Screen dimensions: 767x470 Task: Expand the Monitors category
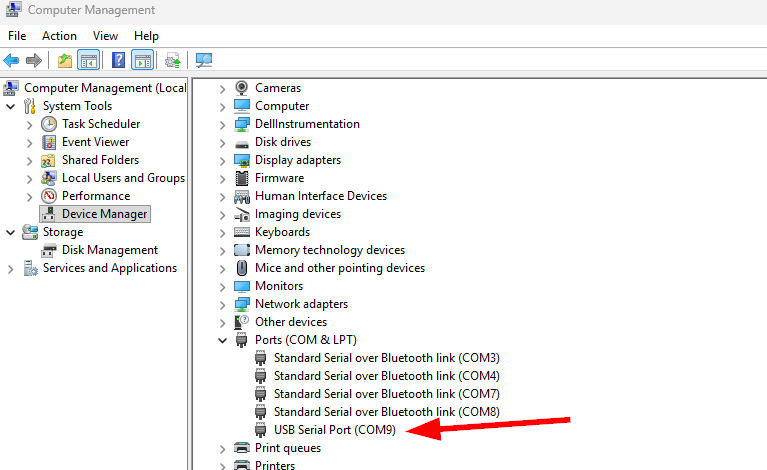click(x=223, y=287)
